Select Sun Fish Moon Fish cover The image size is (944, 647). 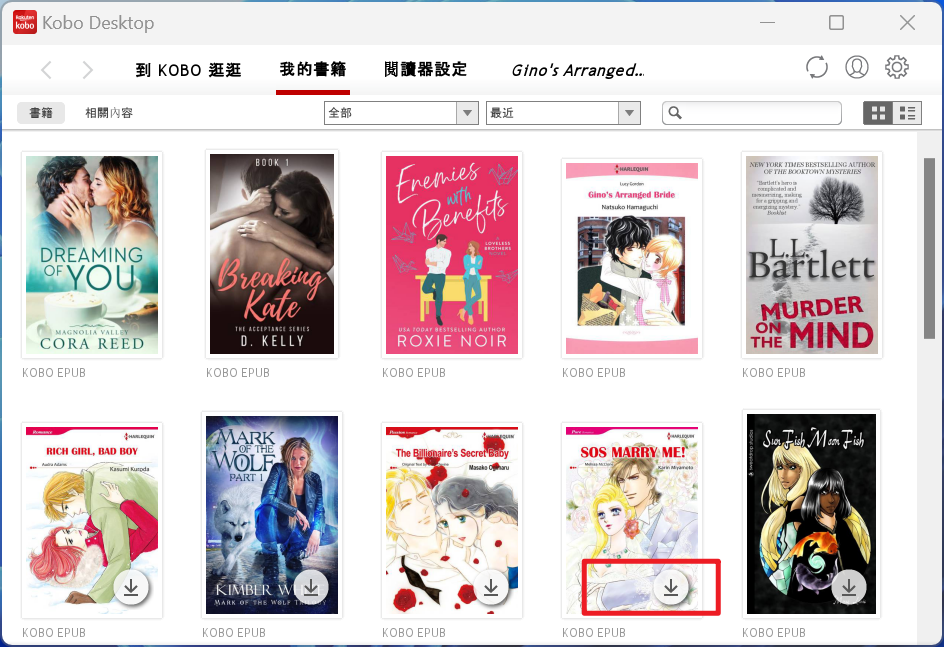(811, 513)
